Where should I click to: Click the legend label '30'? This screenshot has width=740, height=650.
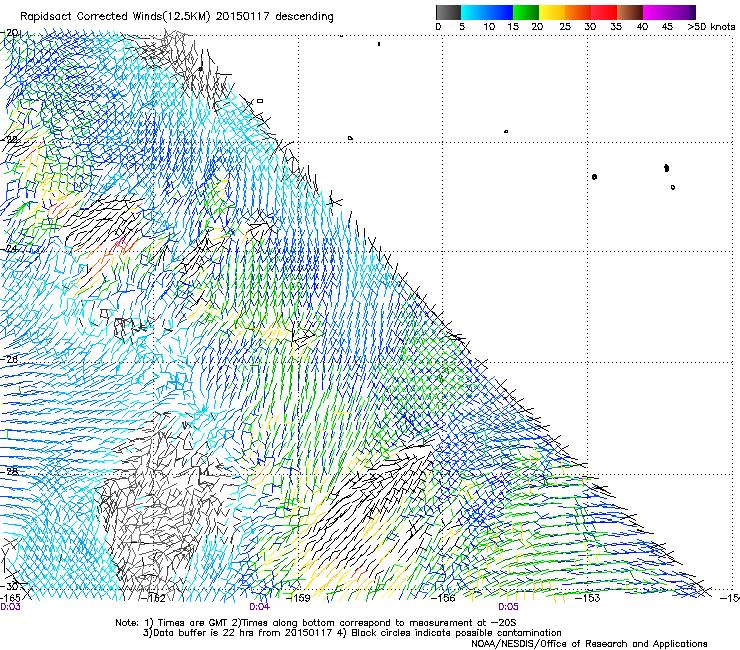click(590, 27)
